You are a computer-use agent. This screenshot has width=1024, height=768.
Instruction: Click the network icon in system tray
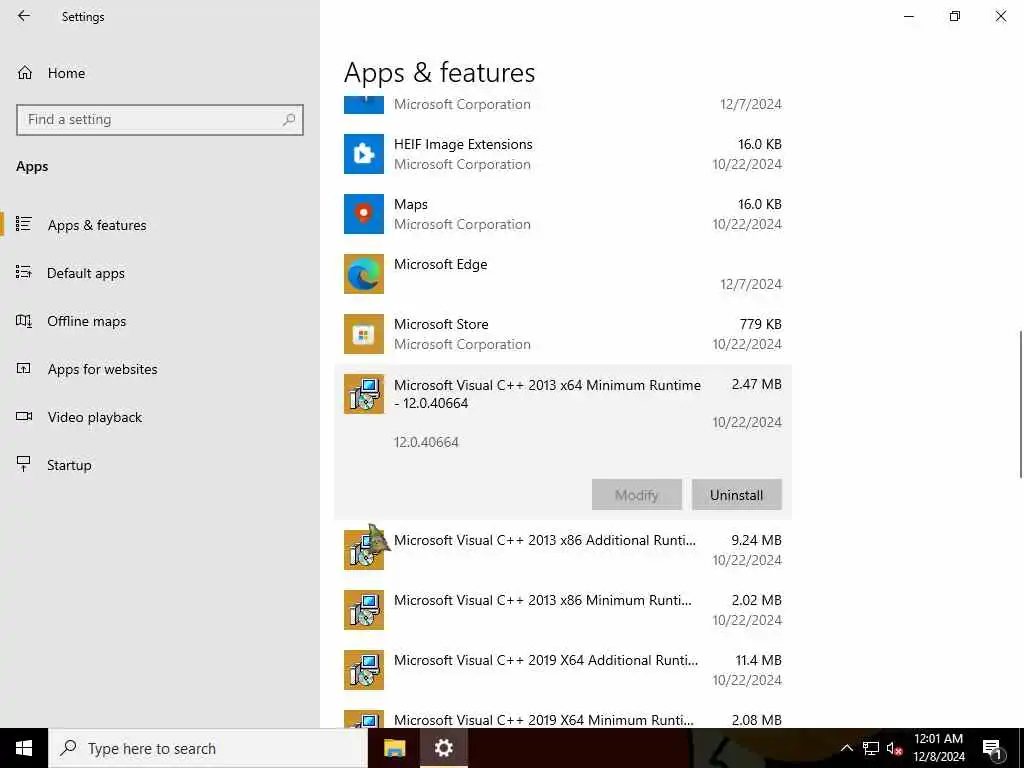coord(871,748)
